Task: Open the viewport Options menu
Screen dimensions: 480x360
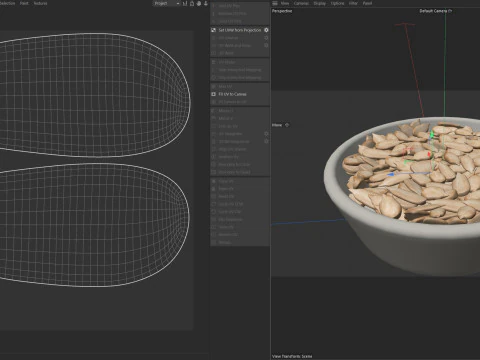Action: pyautogui.click(x=337, y=3)
